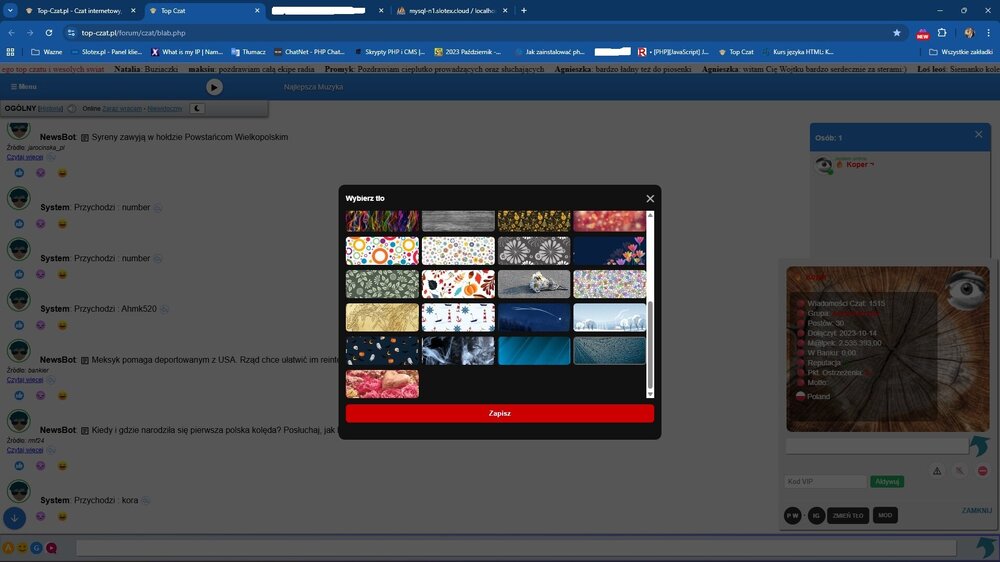Viewport: 1000px width, 562px height.
Task: React laughing to Przychodzi Ahmk520 message
Action: pyautogui.click(x=62, y=325)
